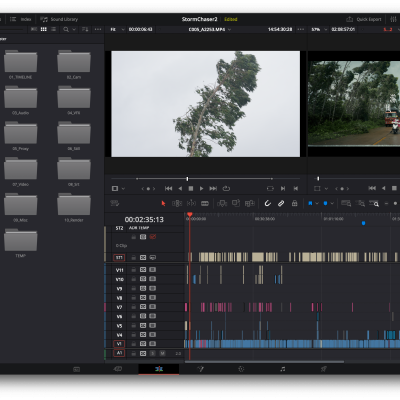400x400 pixels.
Task: Open the Deliver rocket page icon
Action: 324,369
